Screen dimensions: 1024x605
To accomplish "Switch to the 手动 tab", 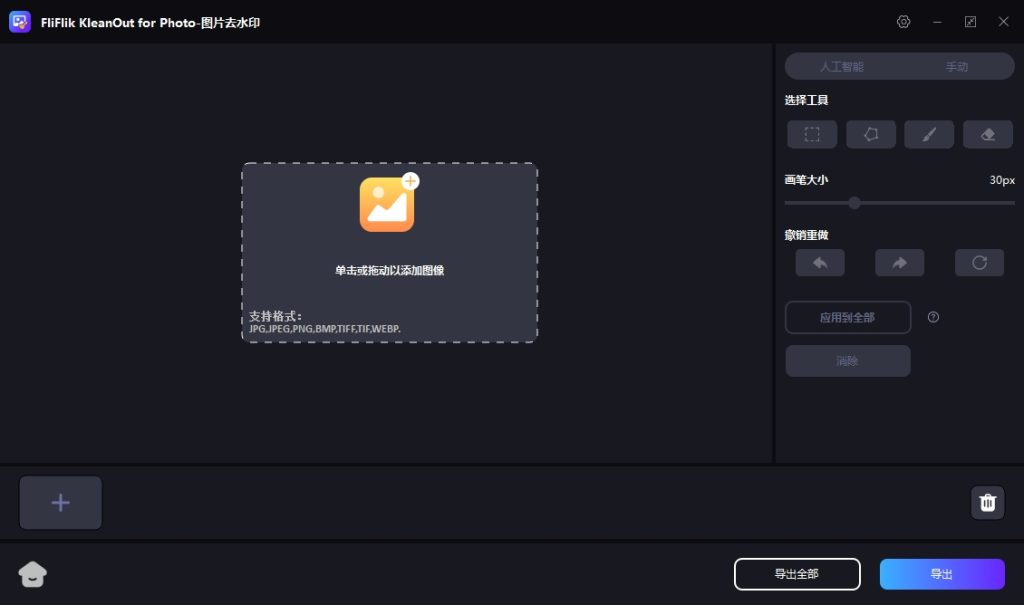I will 957,67.
